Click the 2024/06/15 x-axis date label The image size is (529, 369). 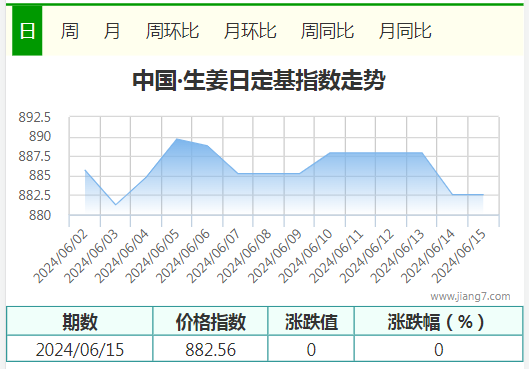tap(459, 256)
